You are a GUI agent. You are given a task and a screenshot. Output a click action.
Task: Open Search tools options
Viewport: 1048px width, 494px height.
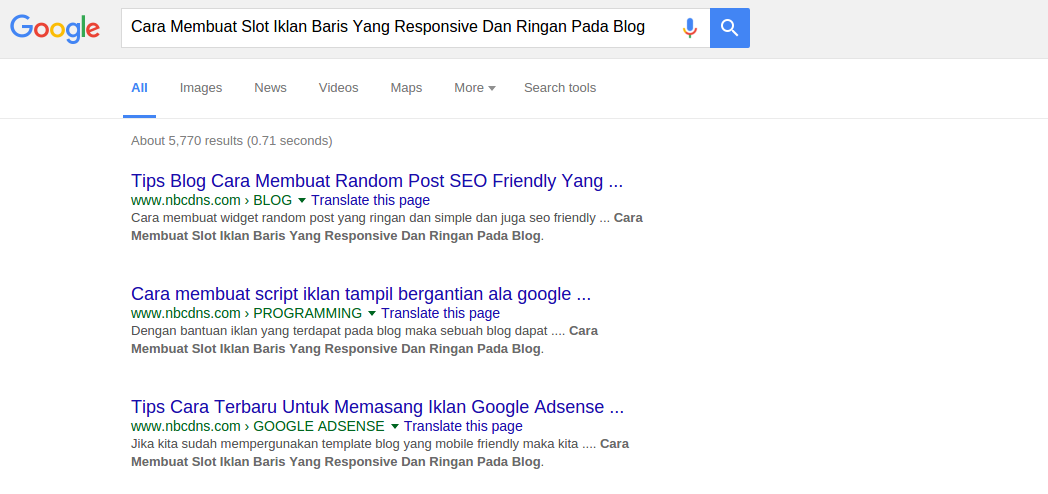pos(560,88)
